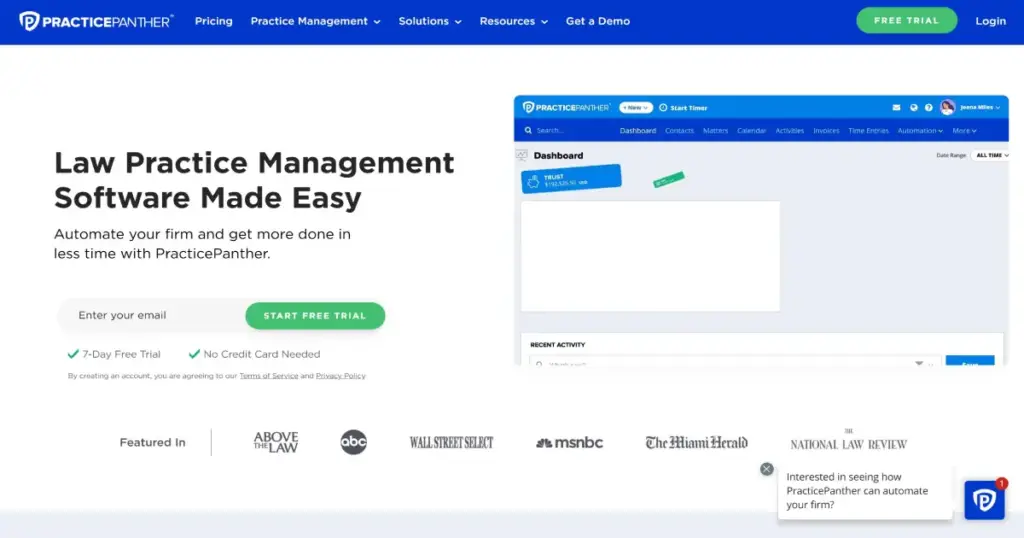The height and width of the screenshot is (538, 1024).
Task: Click the help question mark icon
Action: 928,108
